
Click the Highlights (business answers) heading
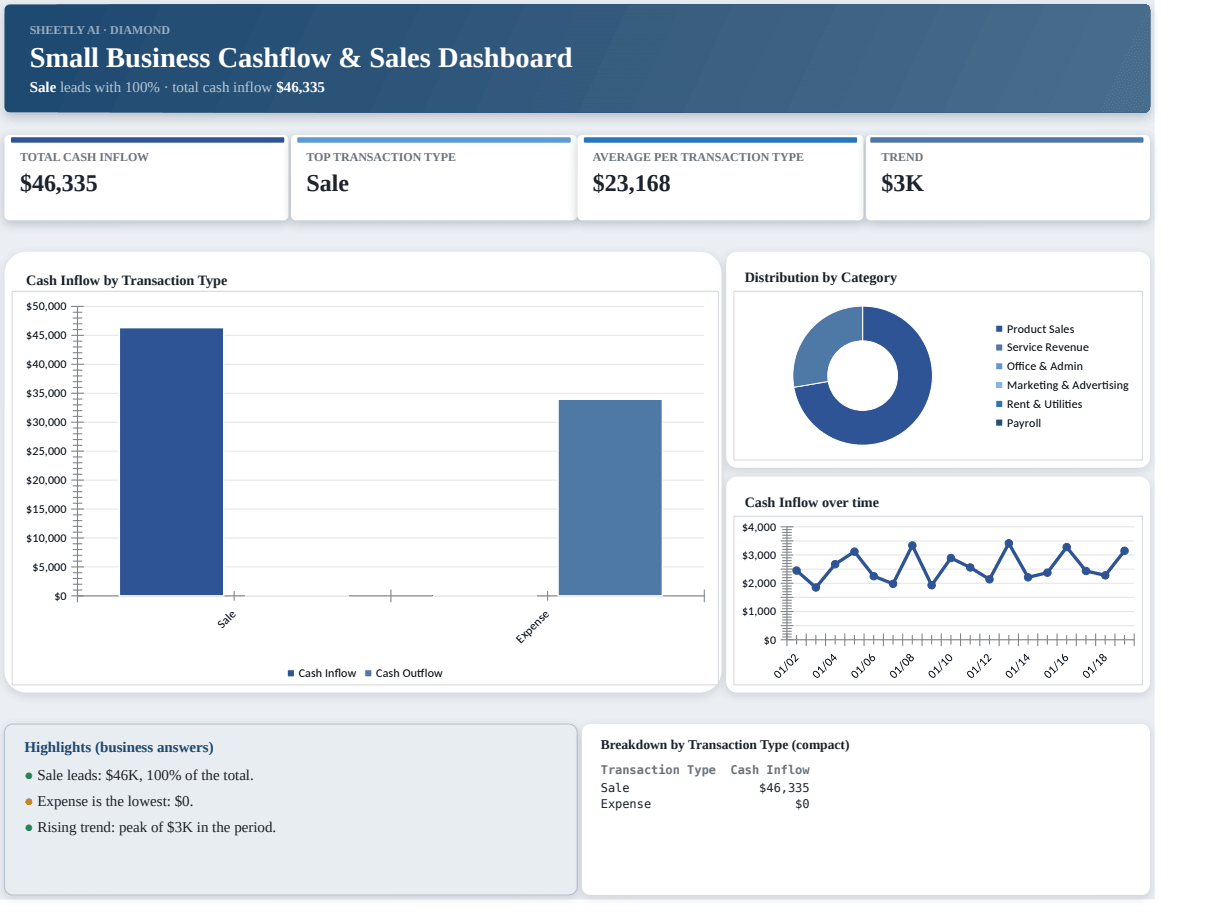coord(119,748)
